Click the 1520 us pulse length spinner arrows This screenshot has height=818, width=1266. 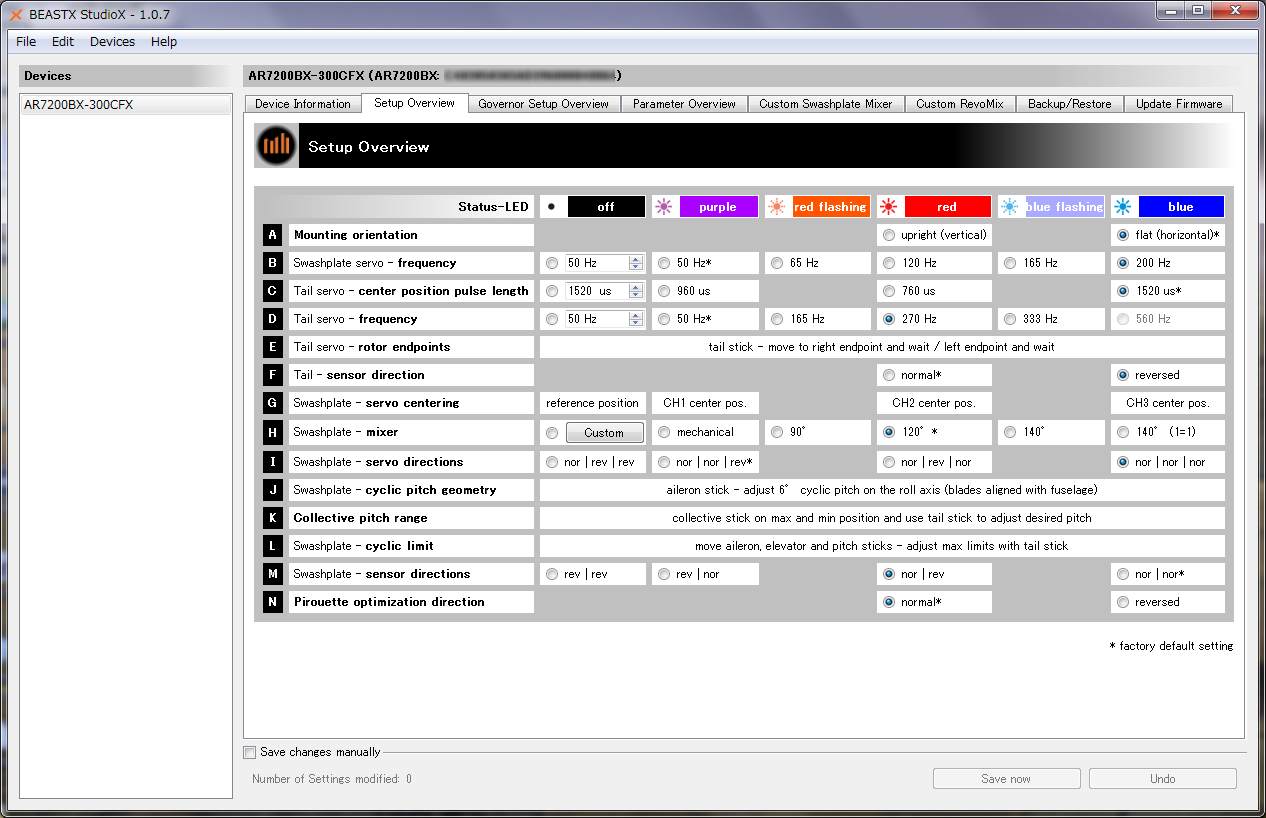pyautogui.click(x=635, y=291)
